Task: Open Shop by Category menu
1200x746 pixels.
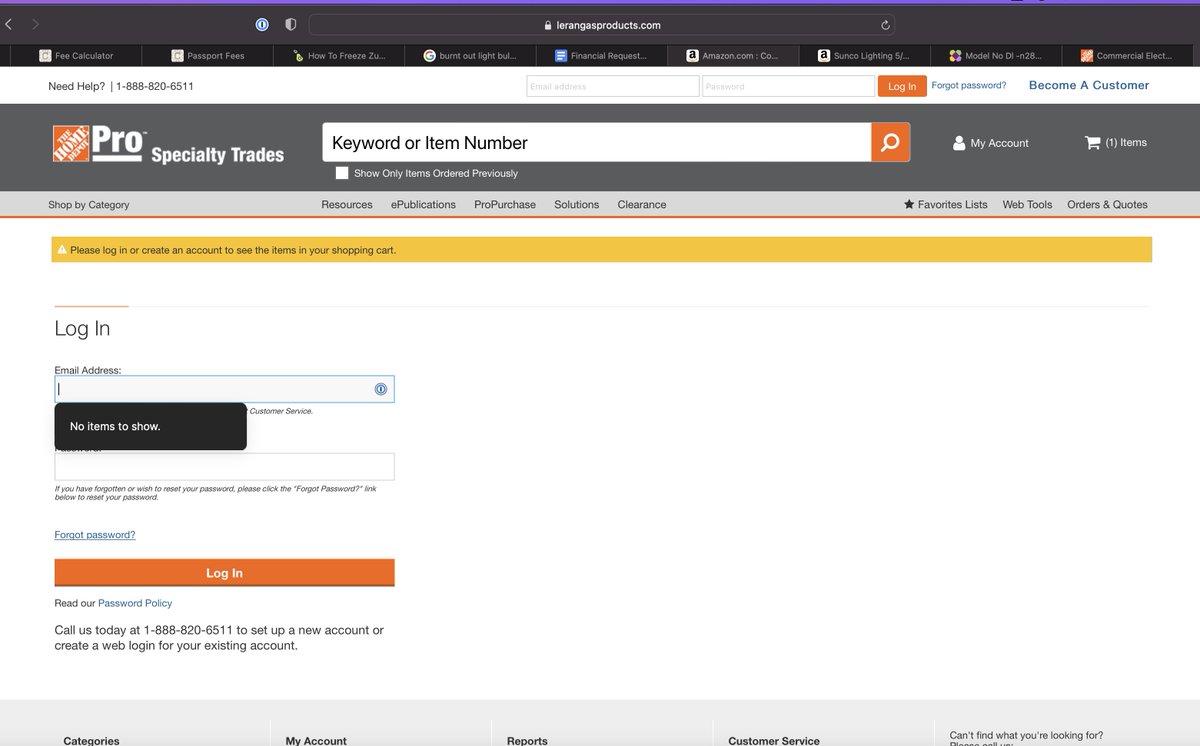Action: 89,204
